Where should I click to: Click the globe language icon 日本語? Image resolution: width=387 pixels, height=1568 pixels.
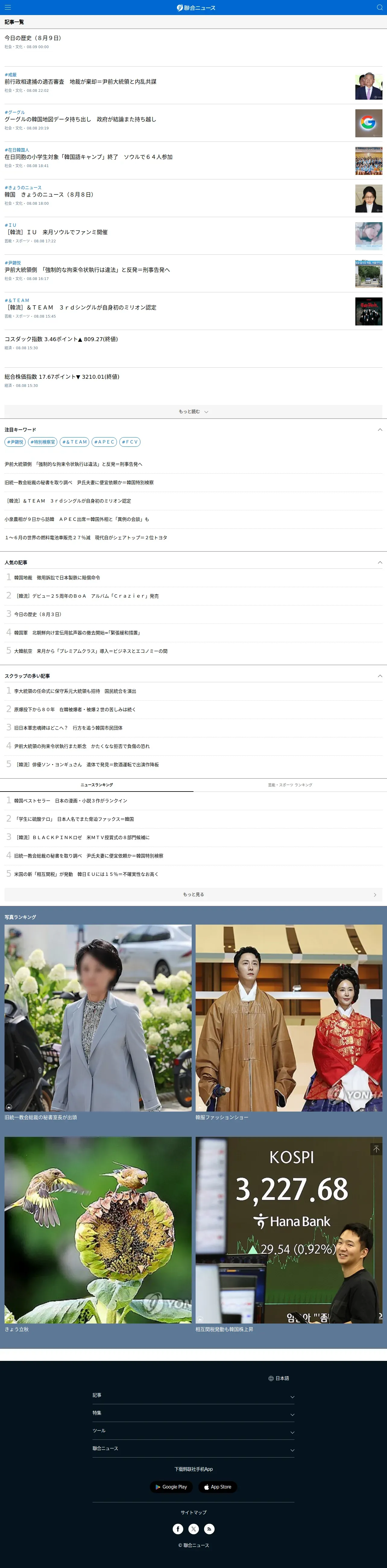pyautogui.click(x=278, y=1378)
